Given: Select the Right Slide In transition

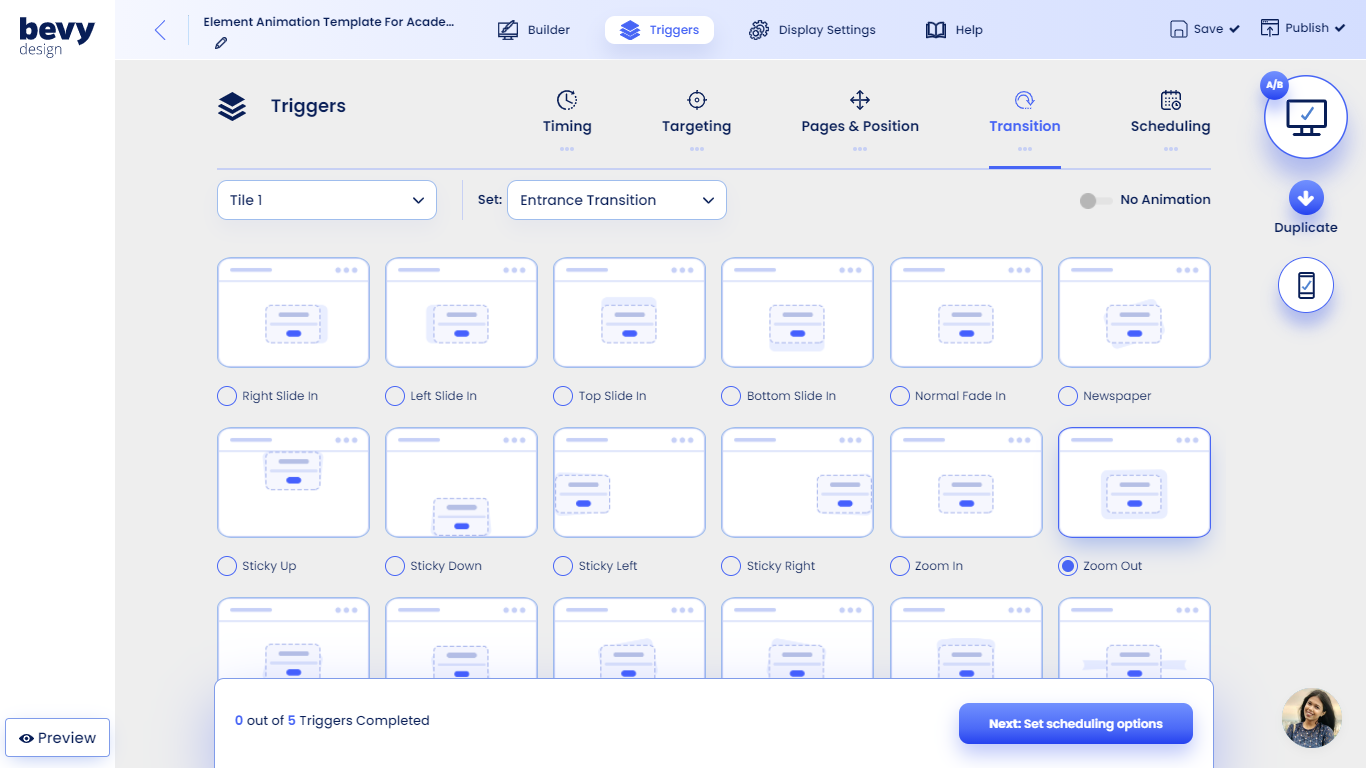Looking at the screenshot, I should tap(226, 396).
